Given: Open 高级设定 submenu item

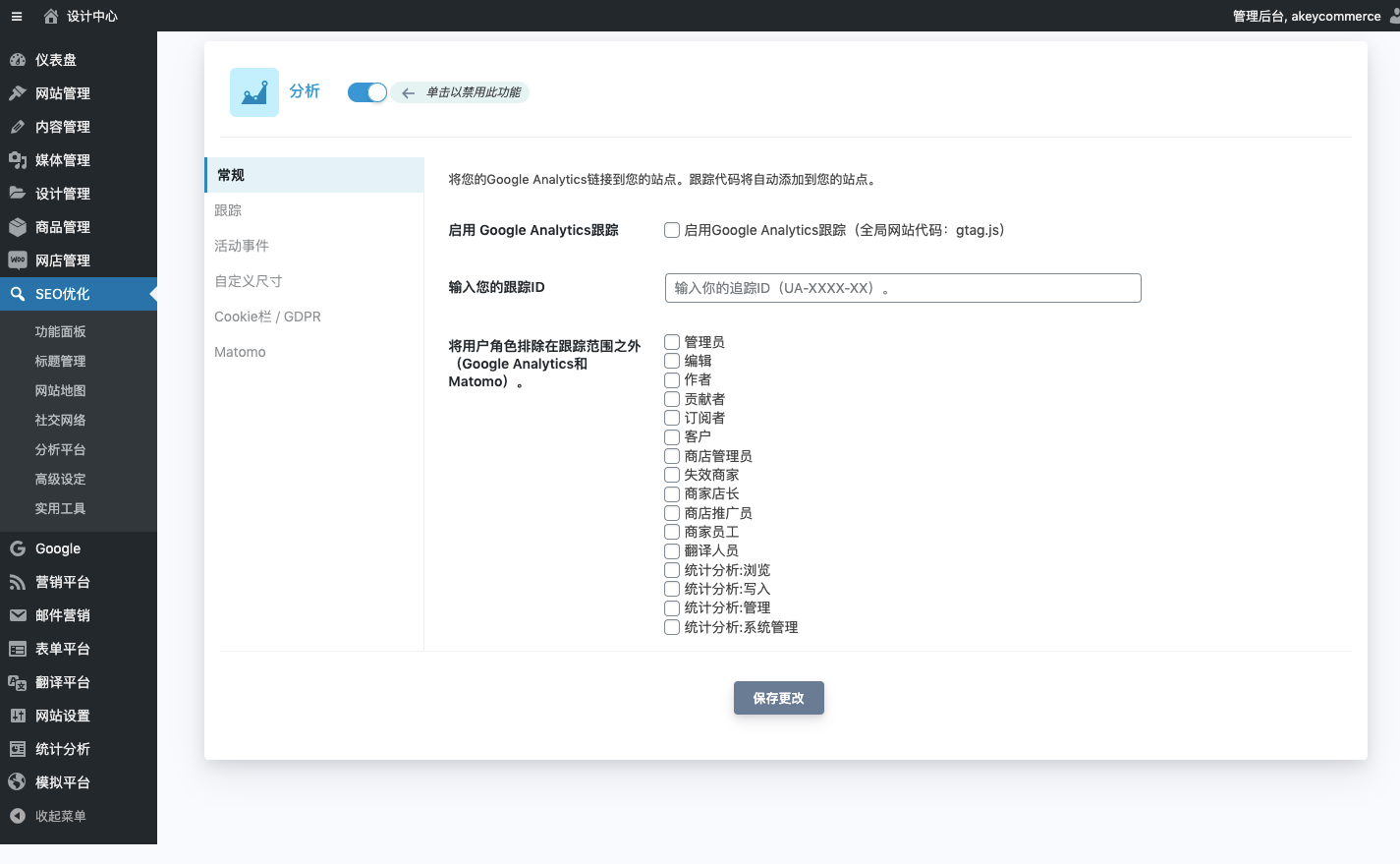Looking at the screenshot, I should point(79,479).
